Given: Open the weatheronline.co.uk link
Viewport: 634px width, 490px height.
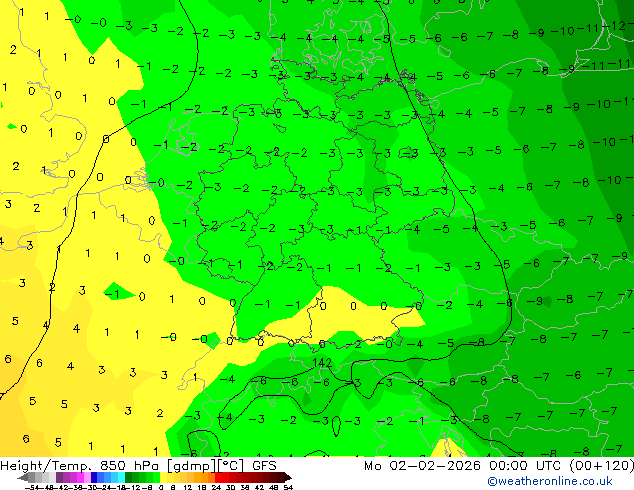Looking at the screenshot, I should pos(550,481).
